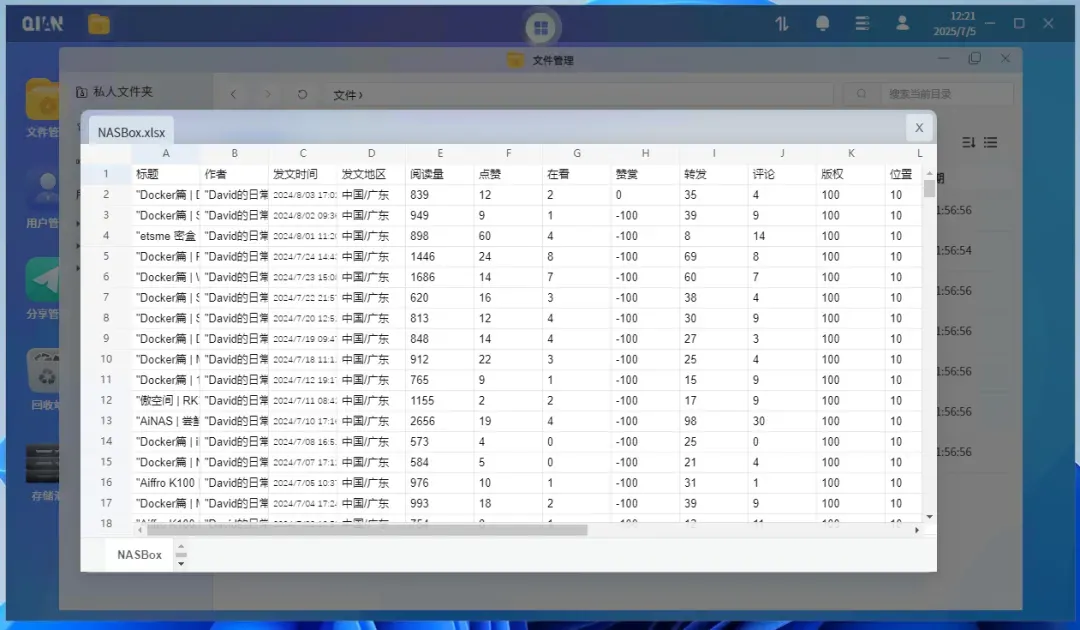Viewport: 1080px width, 630px height.
Task: Open the 用户管理 desktop icon
Action: point(43,198)
